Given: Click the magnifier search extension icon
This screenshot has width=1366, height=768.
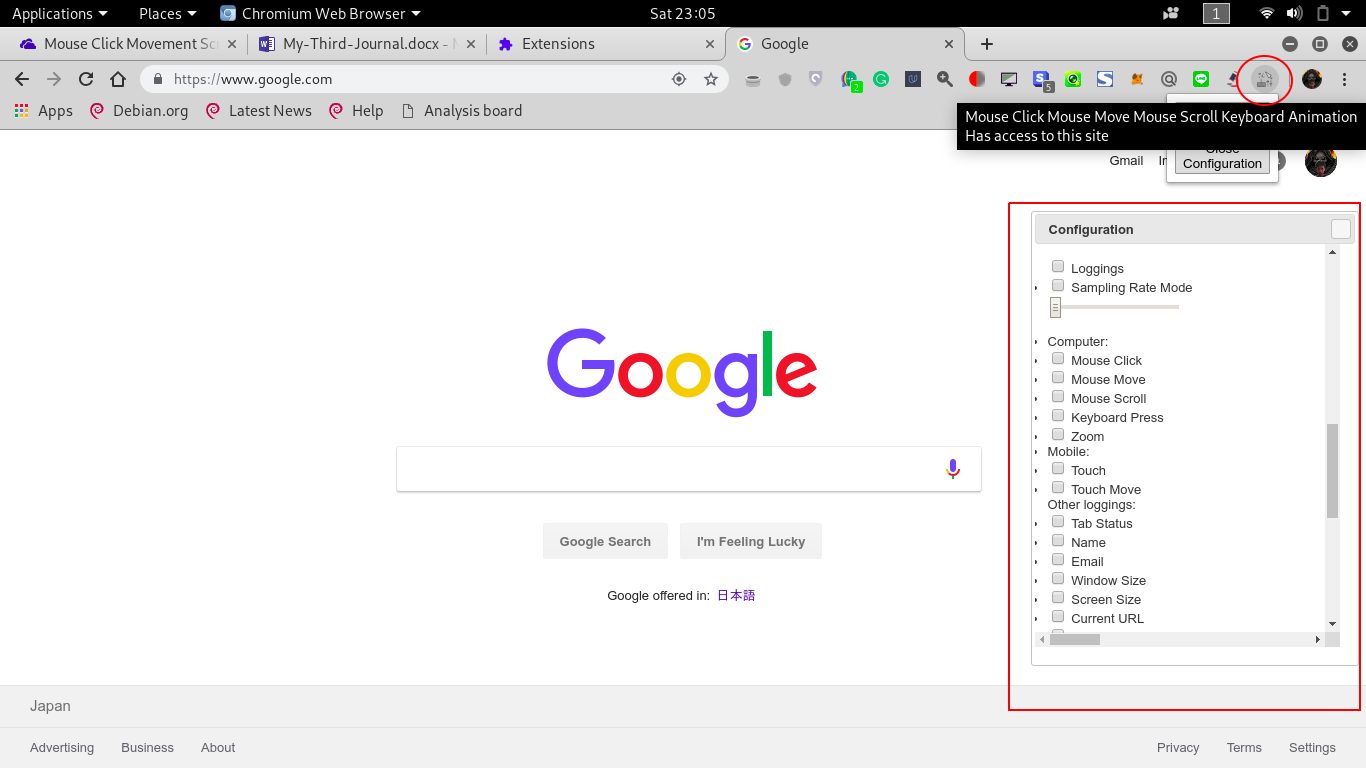Looking at the screenshot, I should (945, 79).
